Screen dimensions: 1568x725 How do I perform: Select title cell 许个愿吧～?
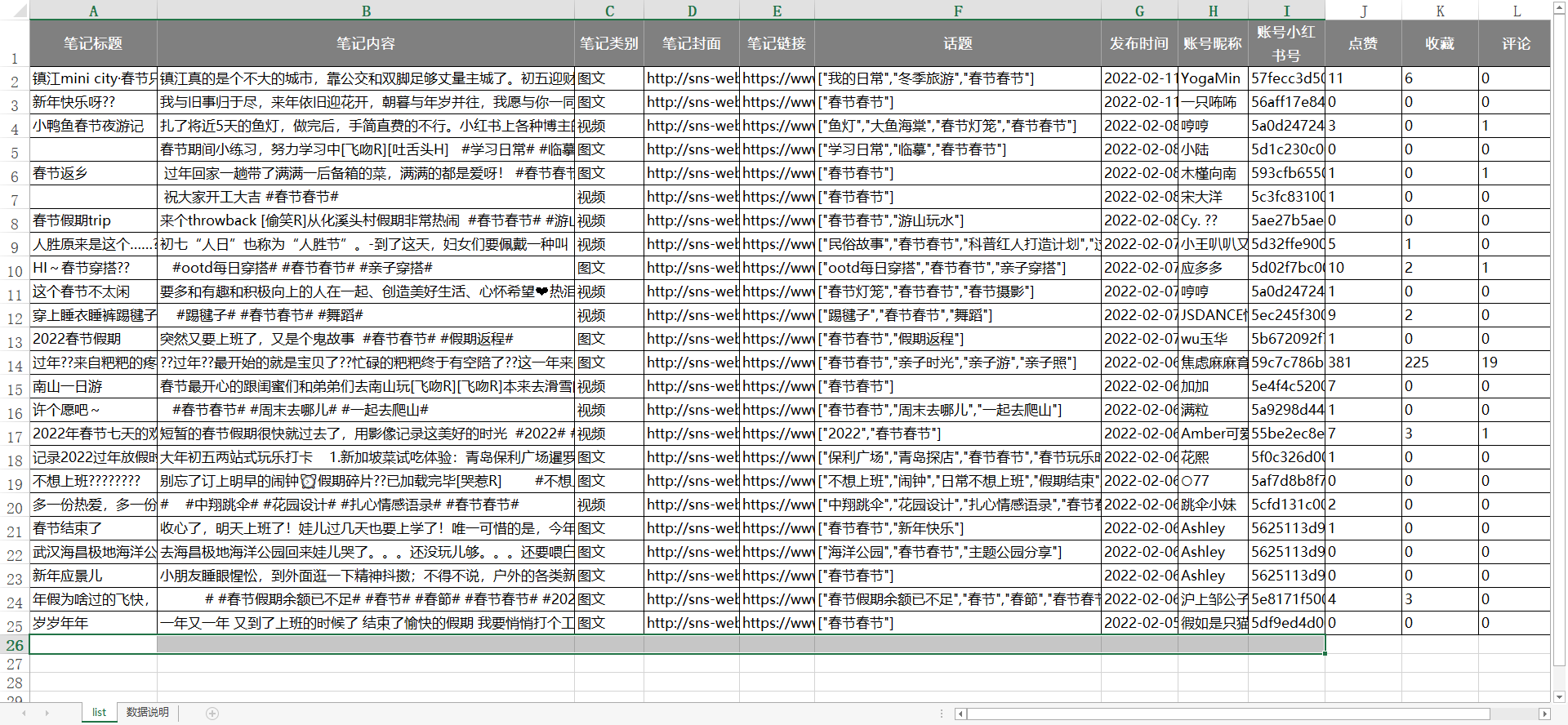pos(93,410)
